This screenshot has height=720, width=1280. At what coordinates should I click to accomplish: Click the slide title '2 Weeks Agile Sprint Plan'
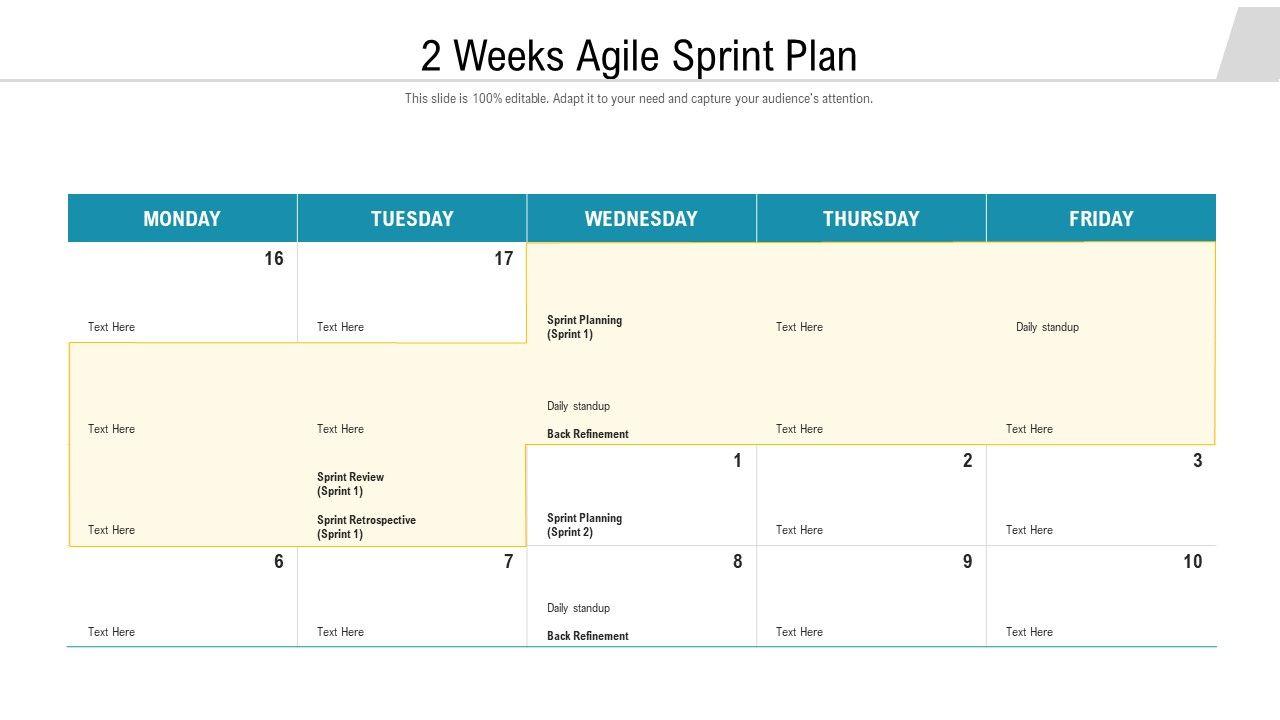[x=638, y=56]
